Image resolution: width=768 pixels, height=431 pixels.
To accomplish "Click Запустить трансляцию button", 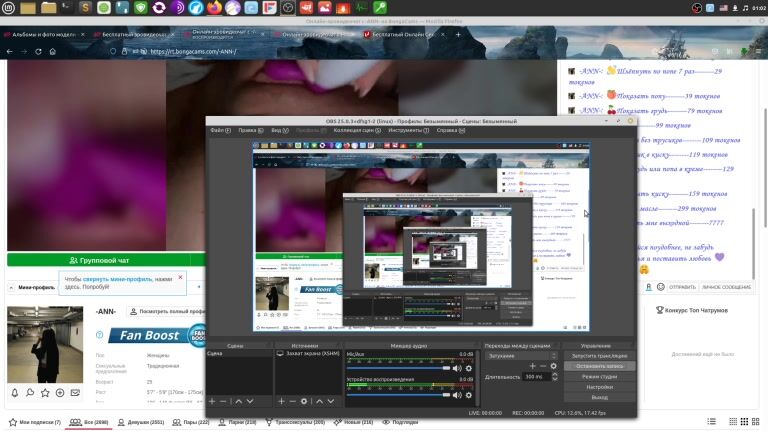I will coord(599,355).
